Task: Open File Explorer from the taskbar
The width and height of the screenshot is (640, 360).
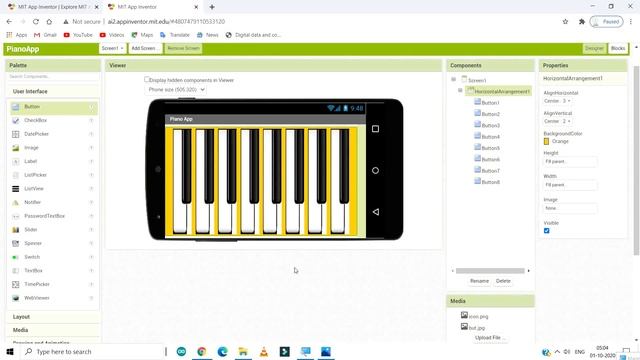Action: [x=243, y=351]
